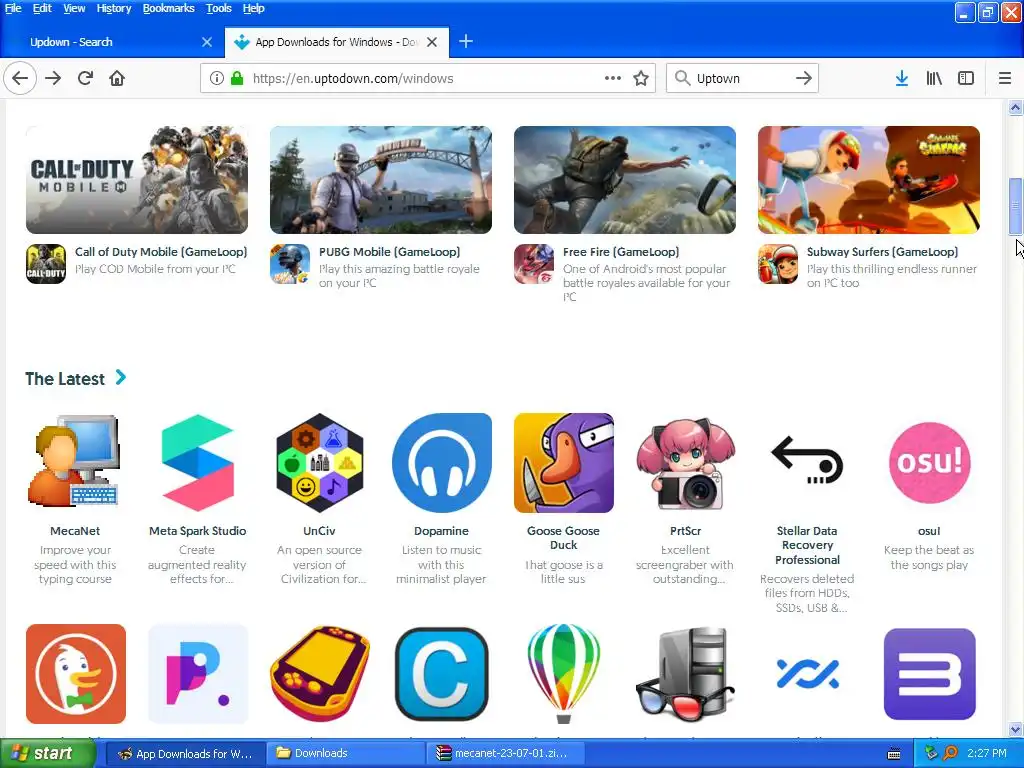This screenshot has height=768, width=1024.
Task: Open PUBG Mobile (GameLoop) link
Action: [389, 252]
